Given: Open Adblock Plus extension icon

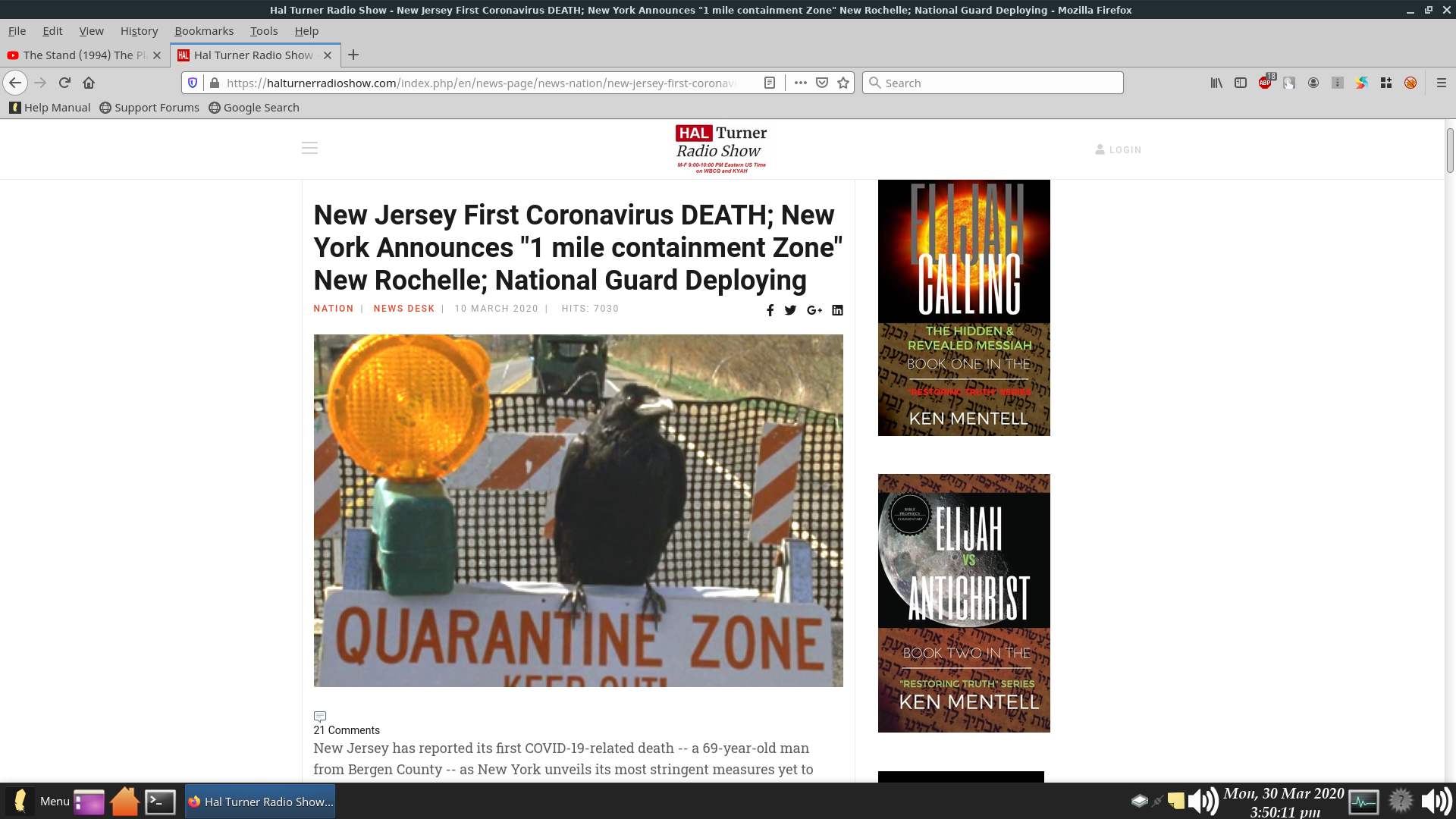Looking at the screenshot, I should pyautogui.click(x=1265, y=83).
